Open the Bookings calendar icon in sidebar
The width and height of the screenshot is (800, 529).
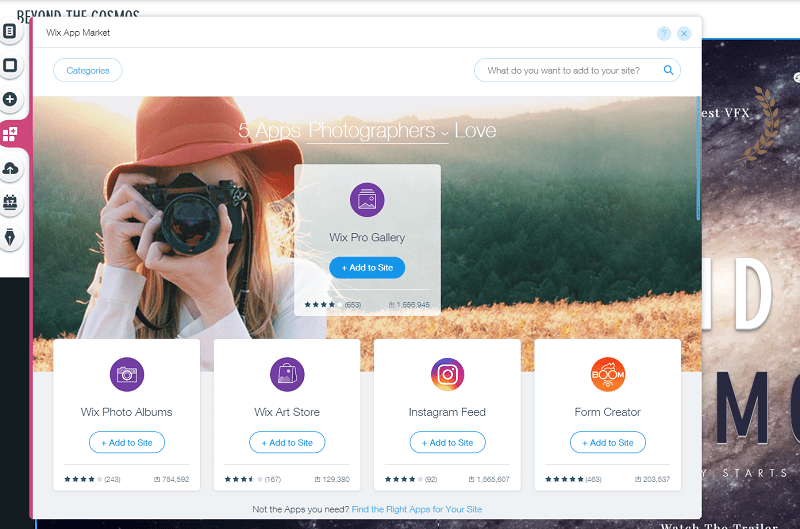[x=10, y=203]
